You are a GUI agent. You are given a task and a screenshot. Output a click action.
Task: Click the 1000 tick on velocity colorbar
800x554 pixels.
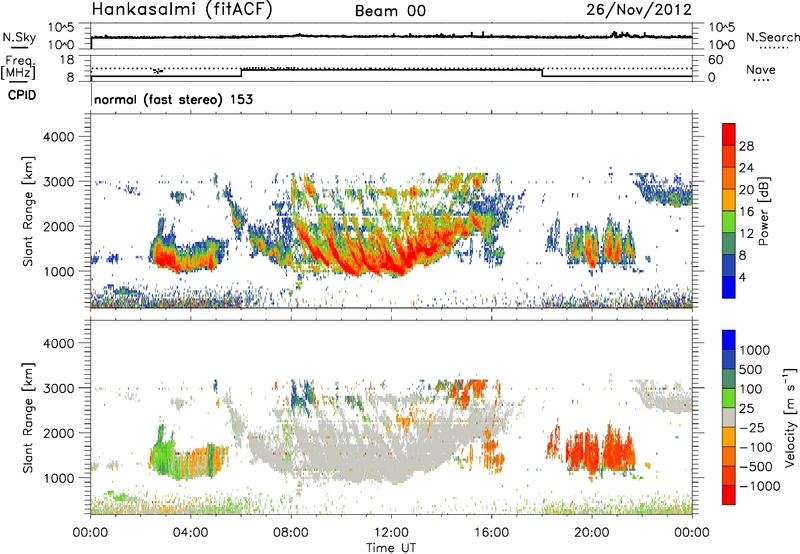point(755,350)
